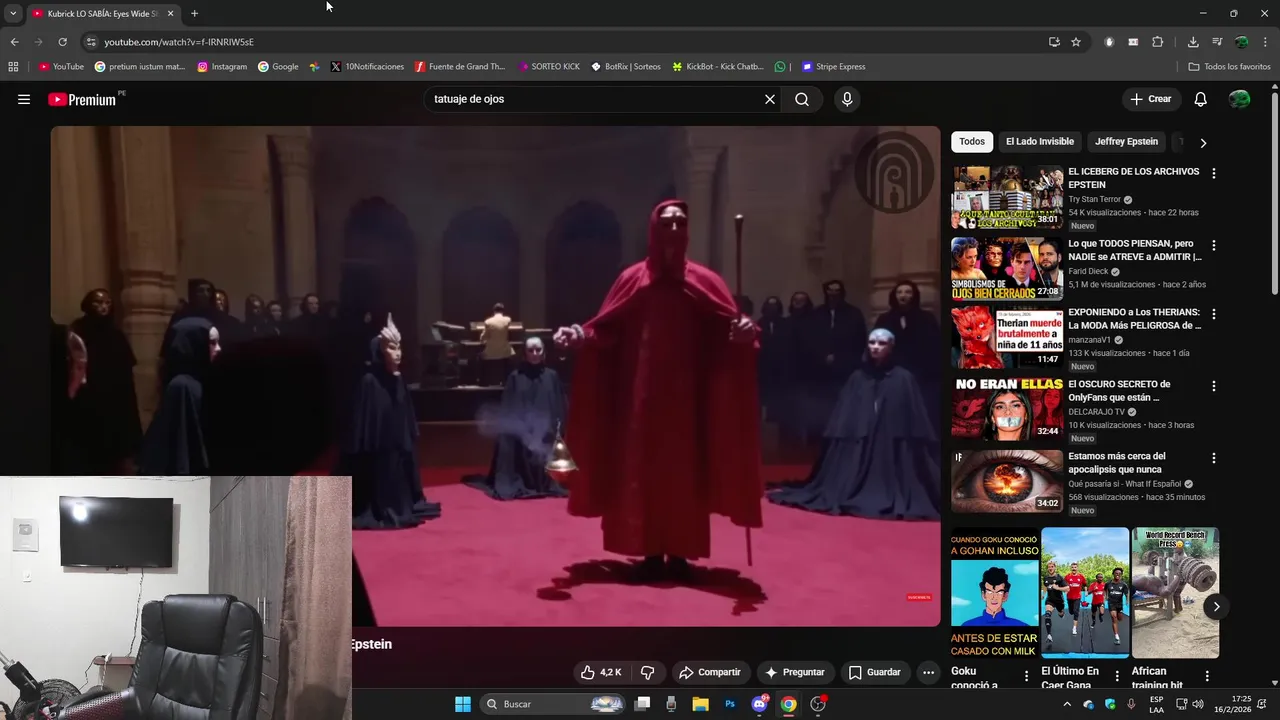The width and height of the screenshot is (1280, 720).
Task: Open the Stripe Express bookmark
Action: point(833,67)
